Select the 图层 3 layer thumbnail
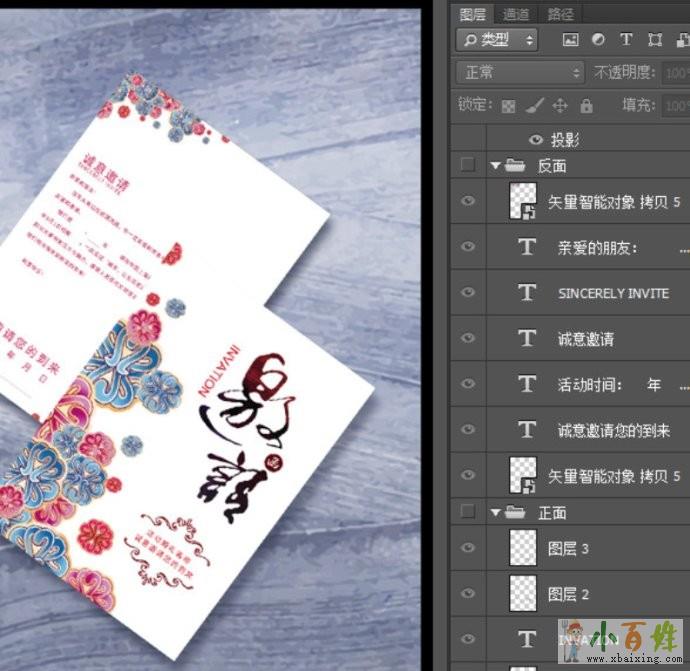The height and width of the screenshot is (671, 690). (x=524, y=548)
